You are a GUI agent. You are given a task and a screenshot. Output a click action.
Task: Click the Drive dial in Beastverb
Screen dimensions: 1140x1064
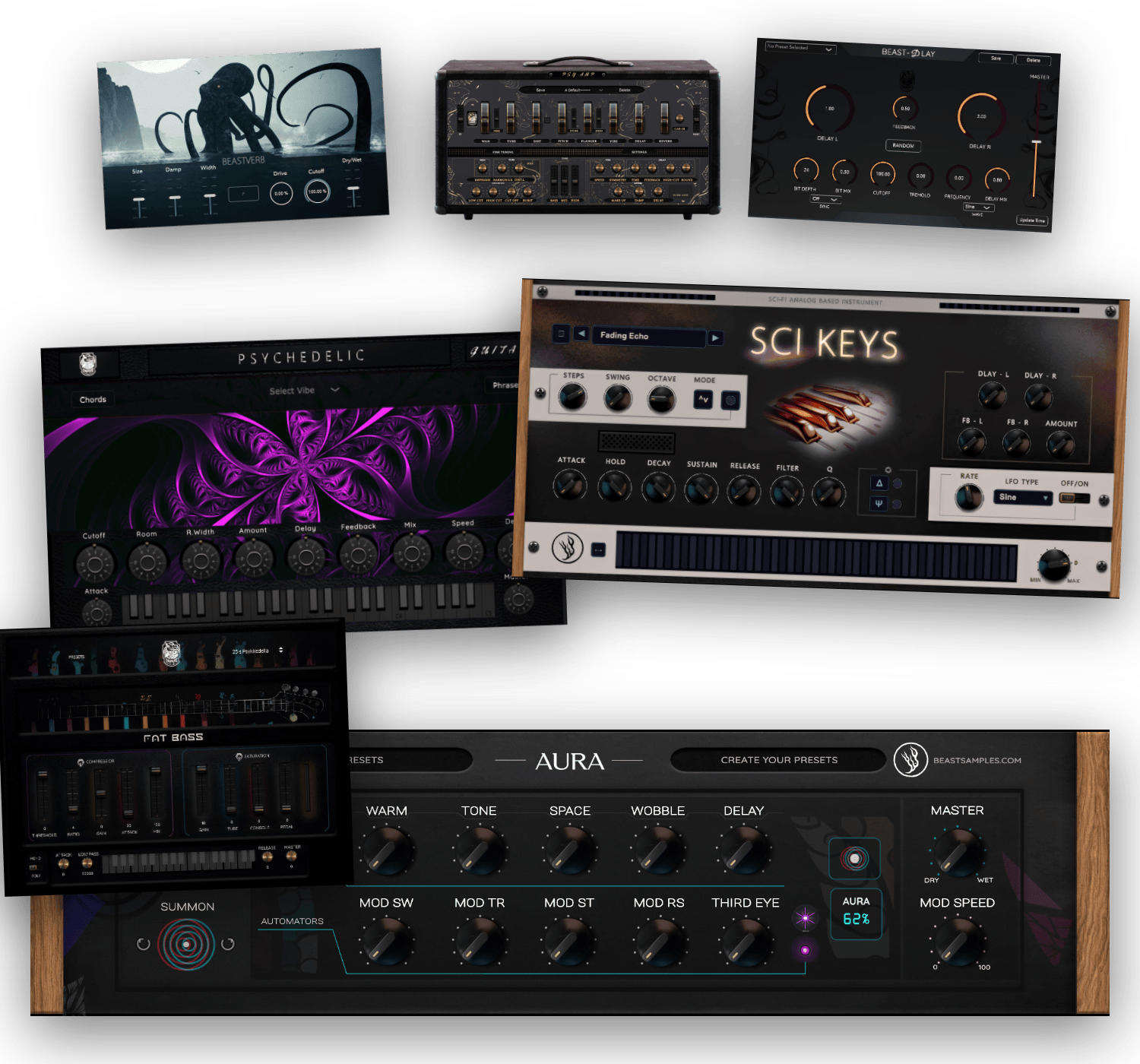point(281,193)
